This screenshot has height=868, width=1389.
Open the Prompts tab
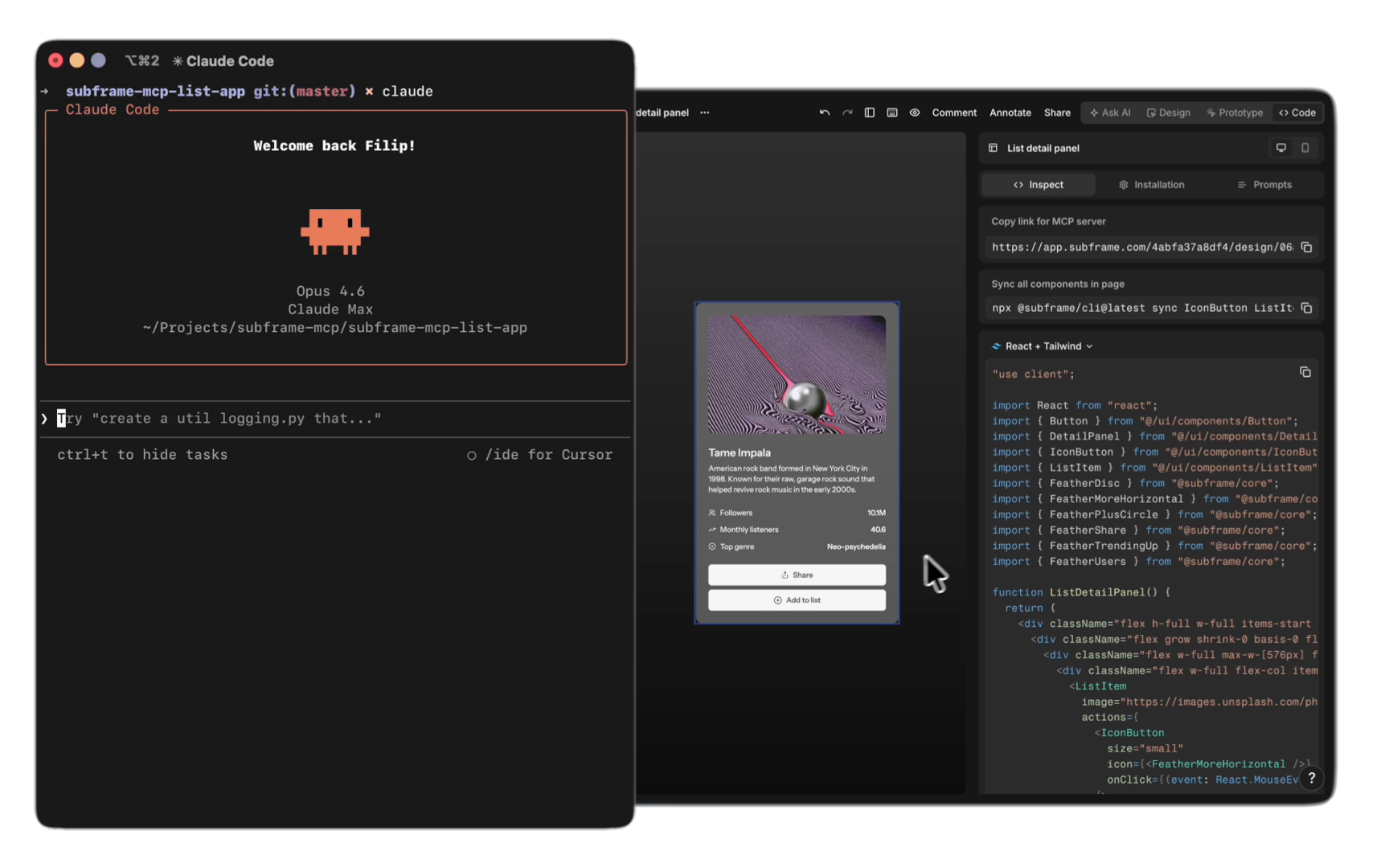point(1264,185)
